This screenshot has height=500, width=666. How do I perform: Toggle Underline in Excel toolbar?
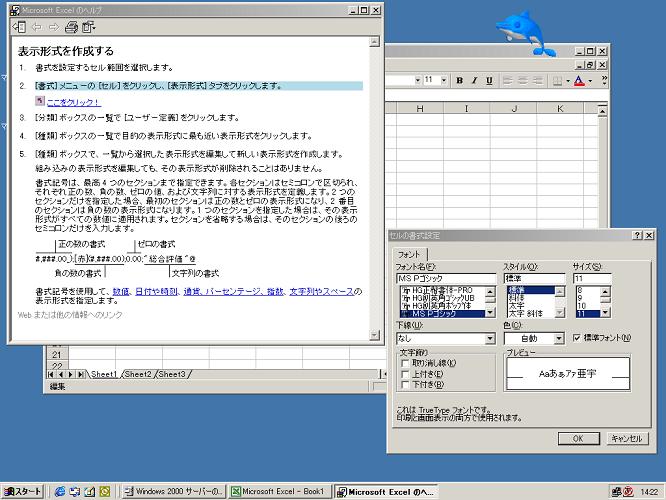point(489,80)
